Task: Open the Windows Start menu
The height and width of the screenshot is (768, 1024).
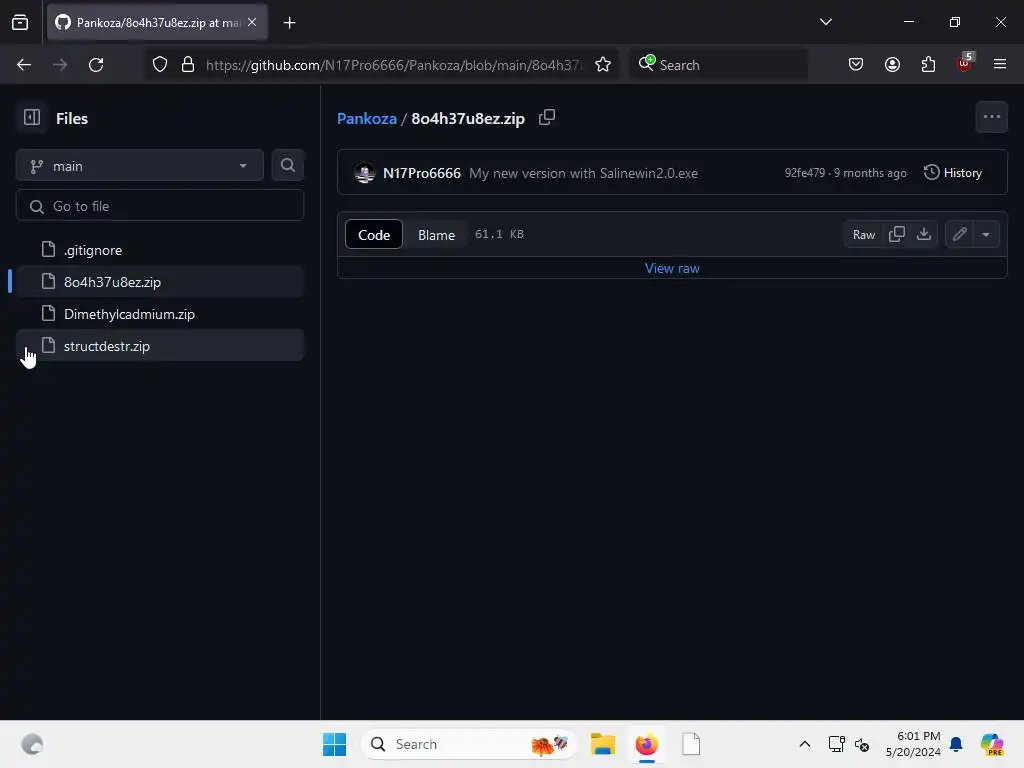Action: pos(334,744)
